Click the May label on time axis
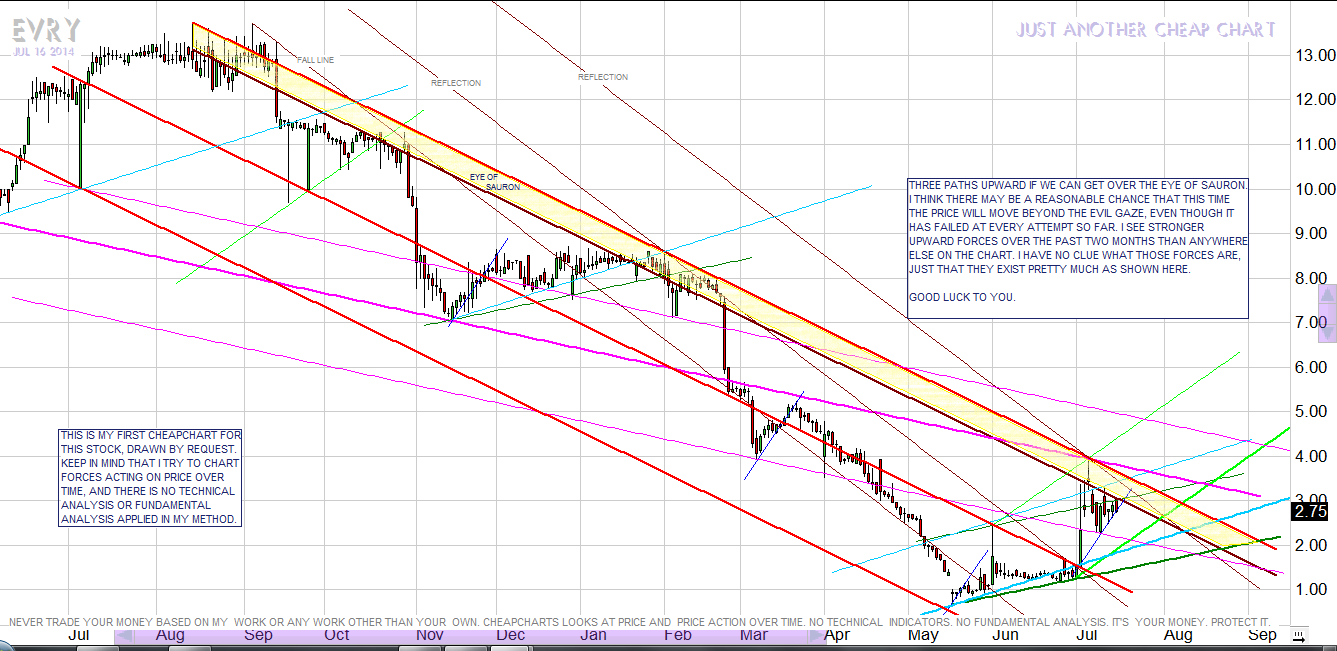 [922, 634]
